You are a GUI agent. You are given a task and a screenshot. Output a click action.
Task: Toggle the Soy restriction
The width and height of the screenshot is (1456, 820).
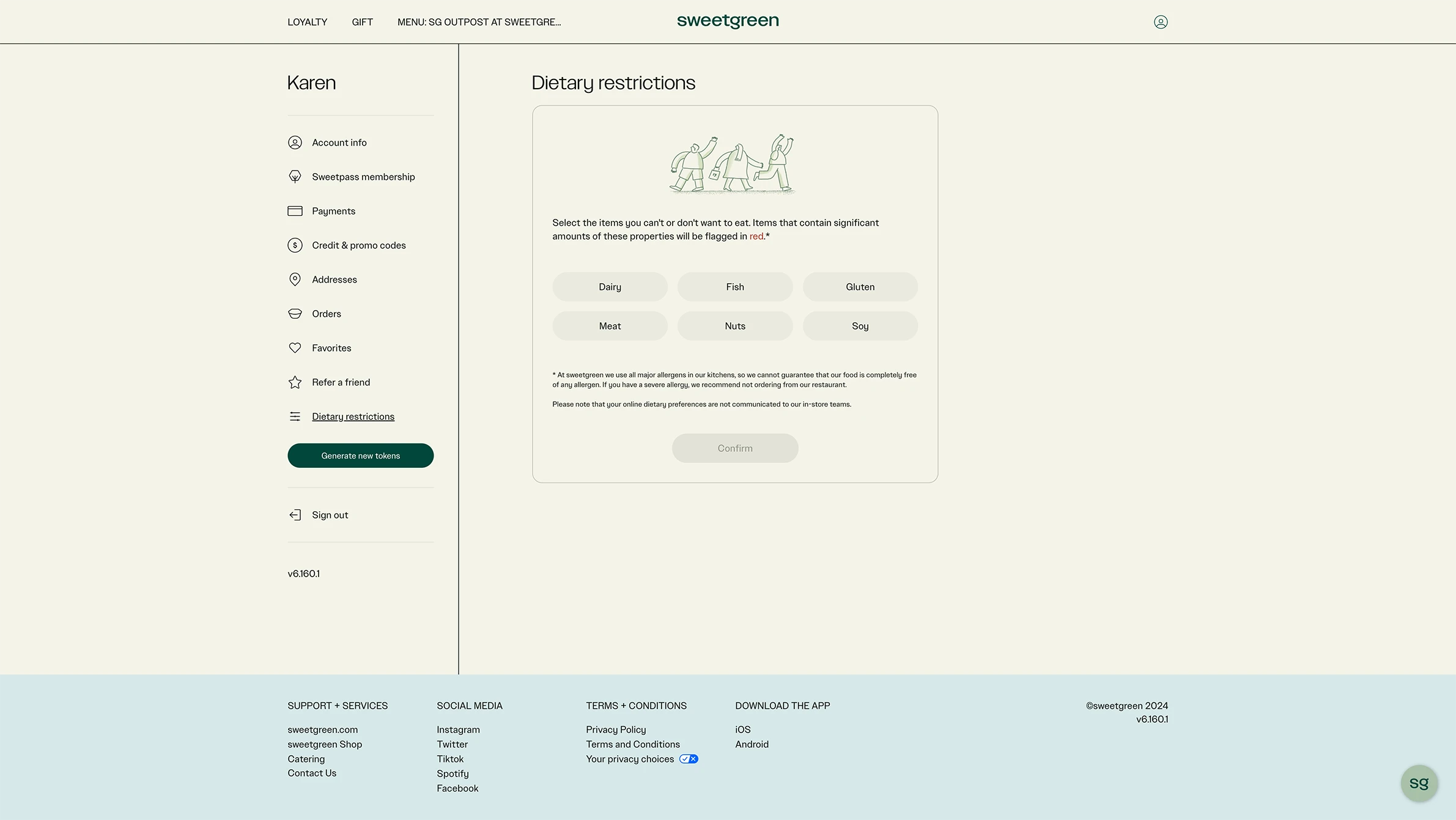coord(860,326)
